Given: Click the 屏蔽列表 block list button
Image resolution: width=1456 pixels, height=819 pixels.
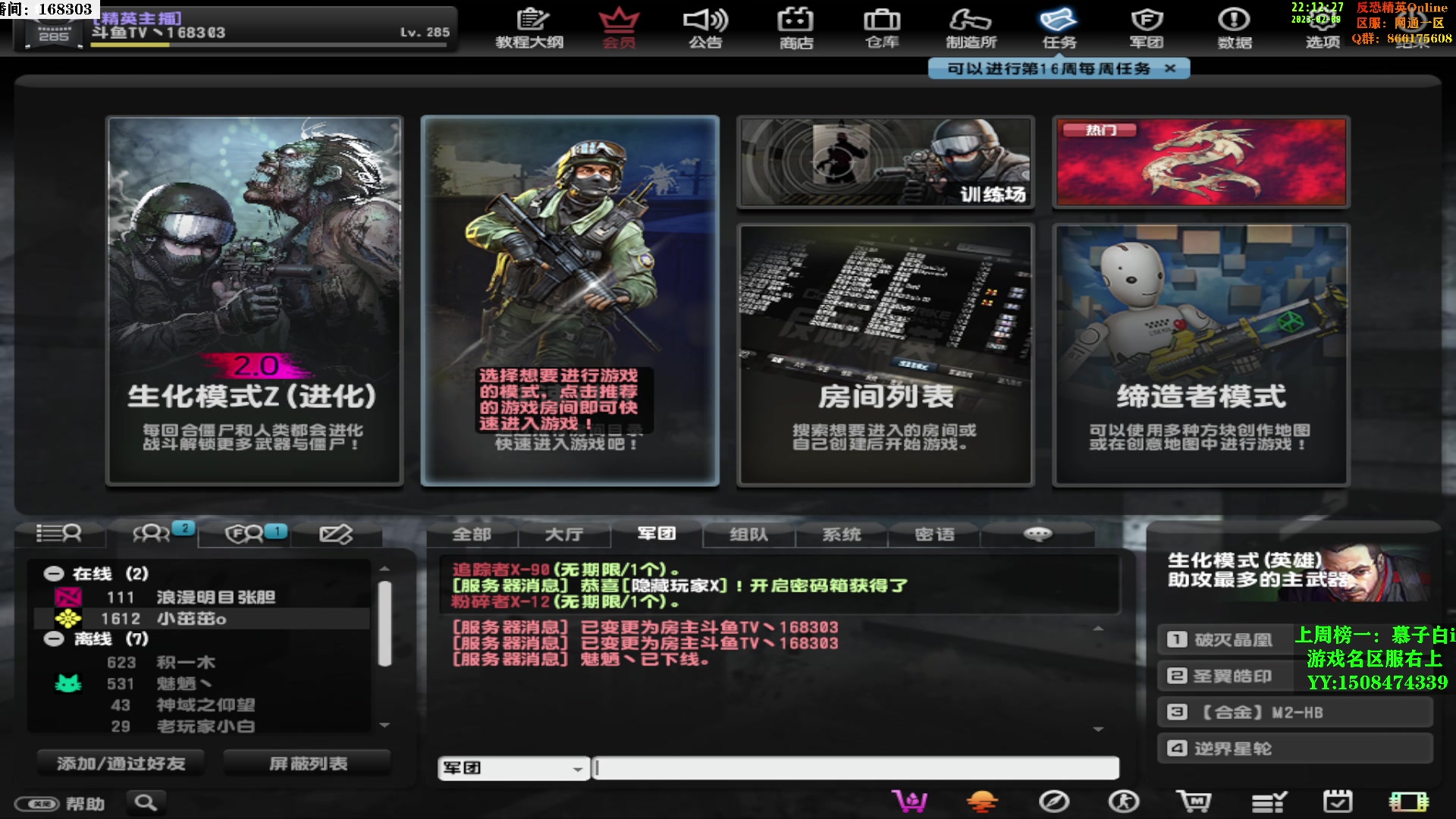Looking at the screenshot, I should tap(308, 763).
